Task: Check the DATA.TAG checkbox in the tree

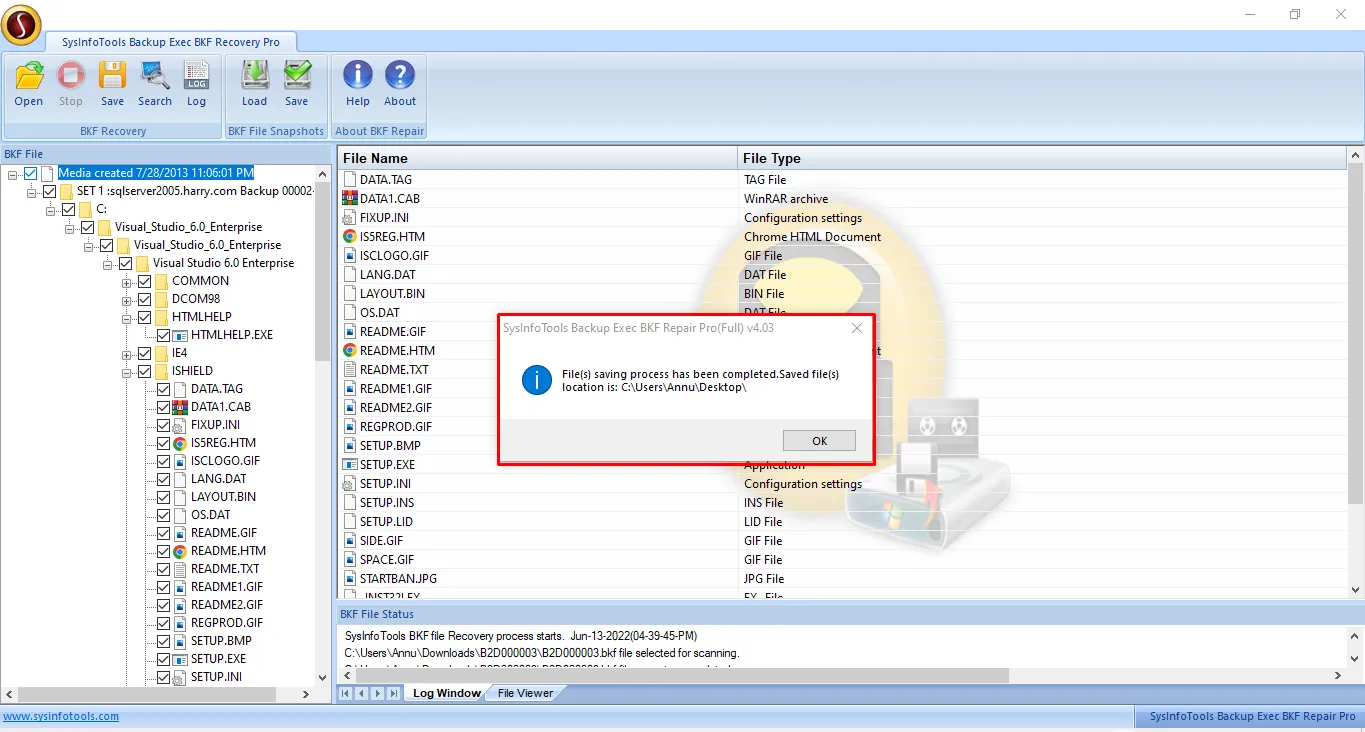Action: tap(163, 389)
